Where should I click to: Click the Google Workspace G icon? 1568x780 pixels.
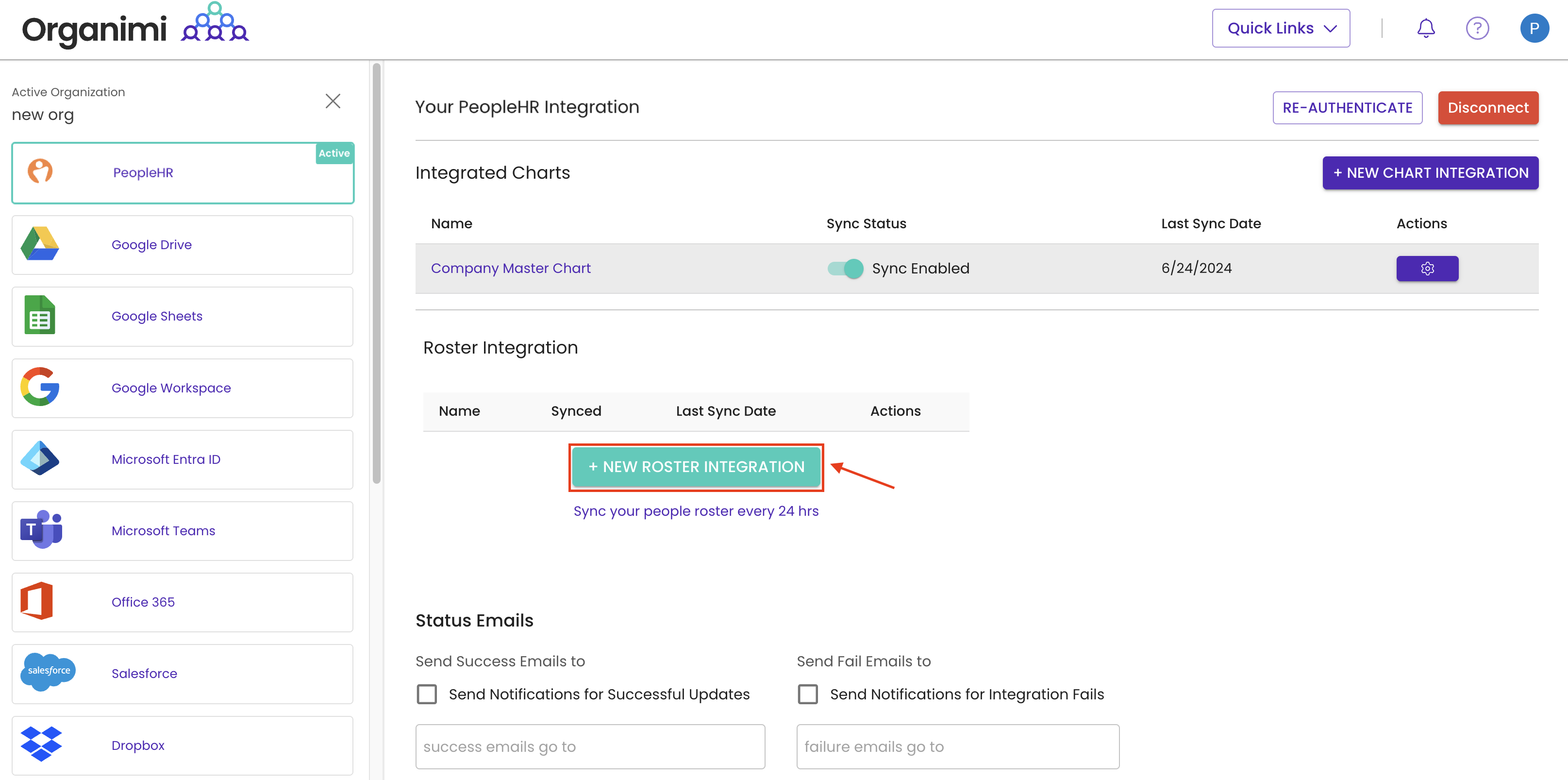(40, 387)
